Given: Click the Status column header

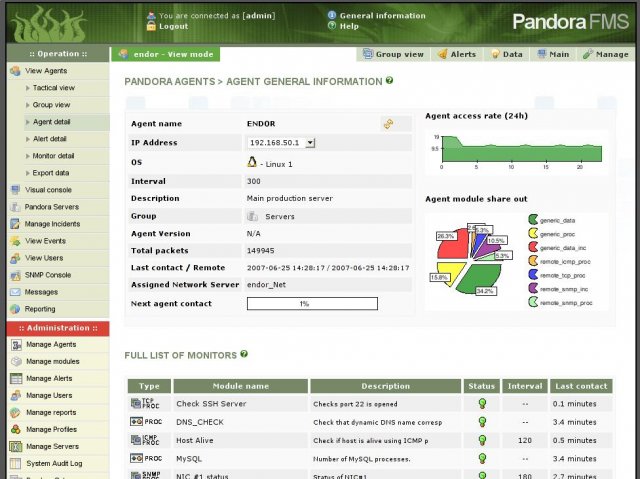Looking at the screenshot, I should point(482,386).
